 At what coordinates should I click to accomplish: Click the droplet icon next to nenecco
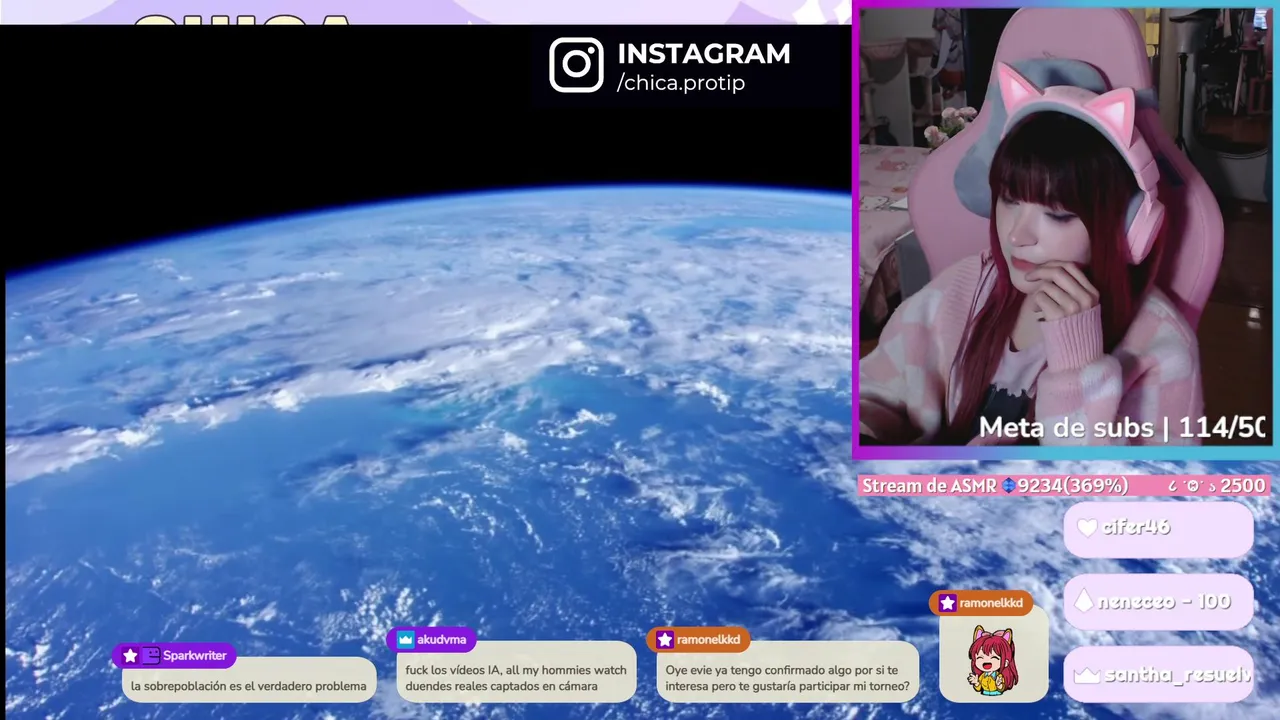[1084, 601]
